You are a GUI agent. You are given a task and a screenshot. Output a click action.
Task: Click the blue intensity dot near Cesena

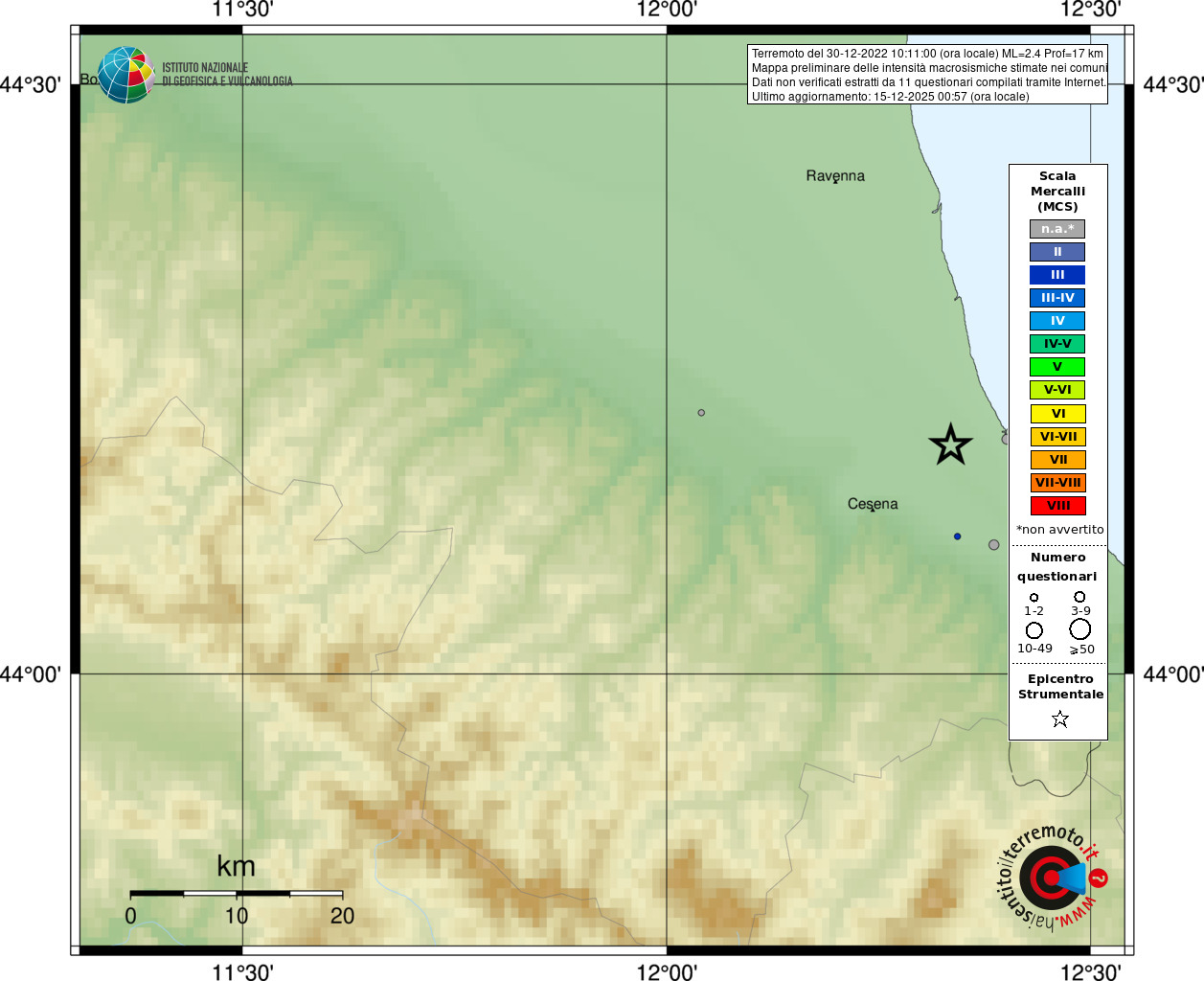tap(957, 536)
